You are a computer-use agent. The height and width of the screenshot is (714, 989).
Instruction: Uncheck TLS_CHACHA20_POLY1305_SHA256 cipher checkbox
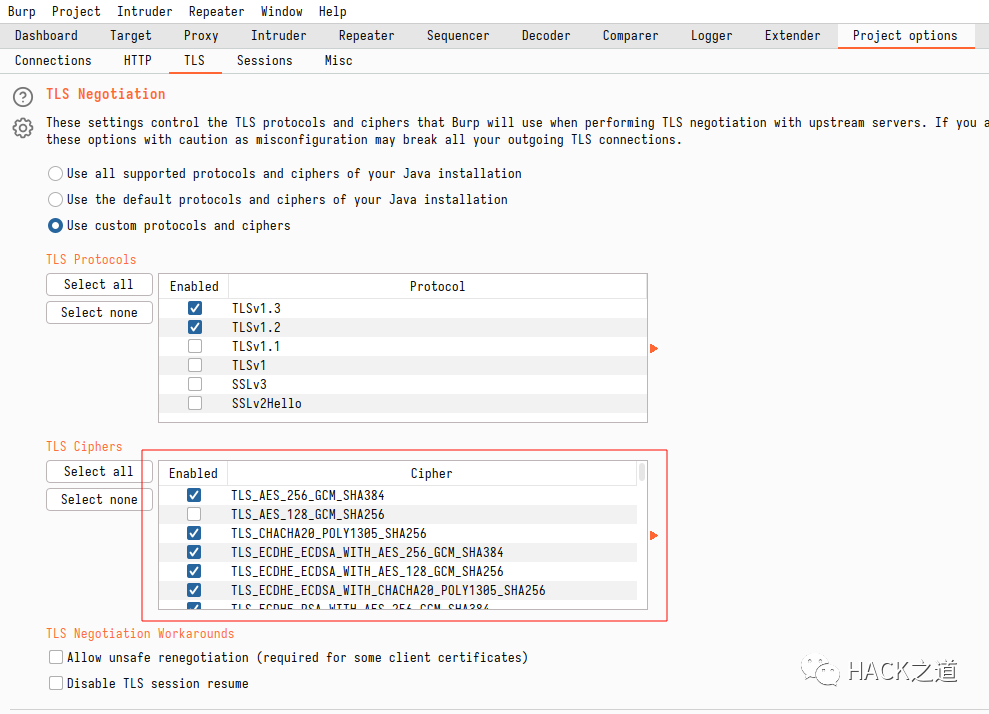pos(194,533)
